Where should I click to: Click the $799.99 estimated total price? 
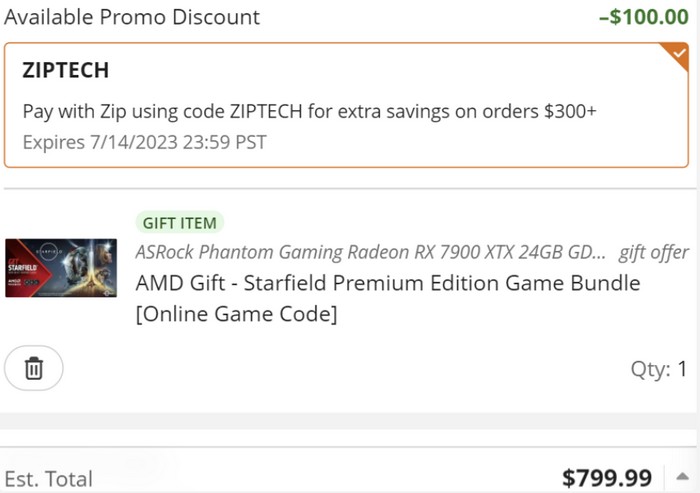click(x=607, y=478)
